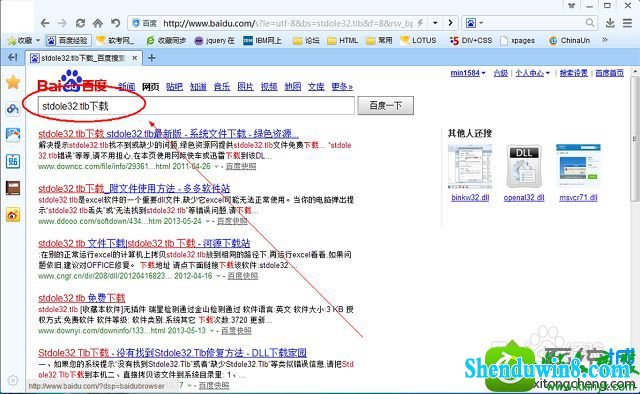Go to browser home page icon
The width and height of the screenshot is (640, 394).
98,23
